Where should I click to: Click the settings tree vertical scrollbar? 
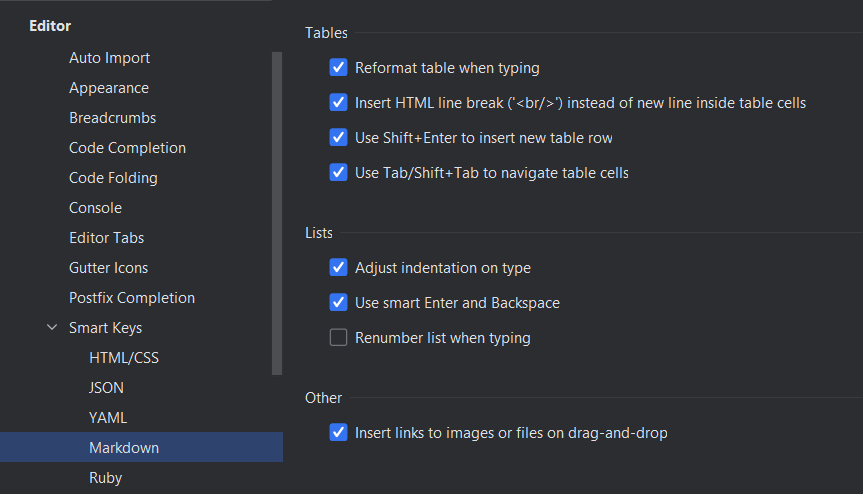[x=277, y=210]
